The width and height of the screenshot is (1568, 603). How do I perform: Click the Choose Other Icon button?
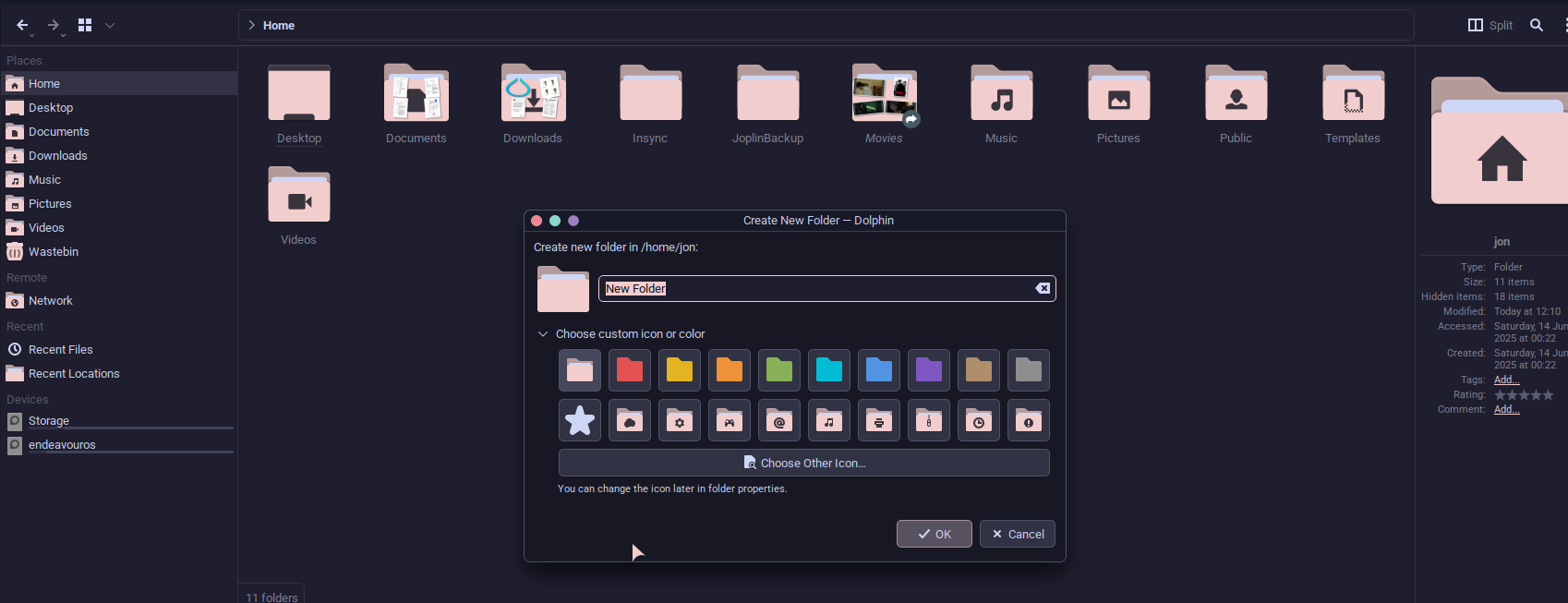[x=803, y=463]
